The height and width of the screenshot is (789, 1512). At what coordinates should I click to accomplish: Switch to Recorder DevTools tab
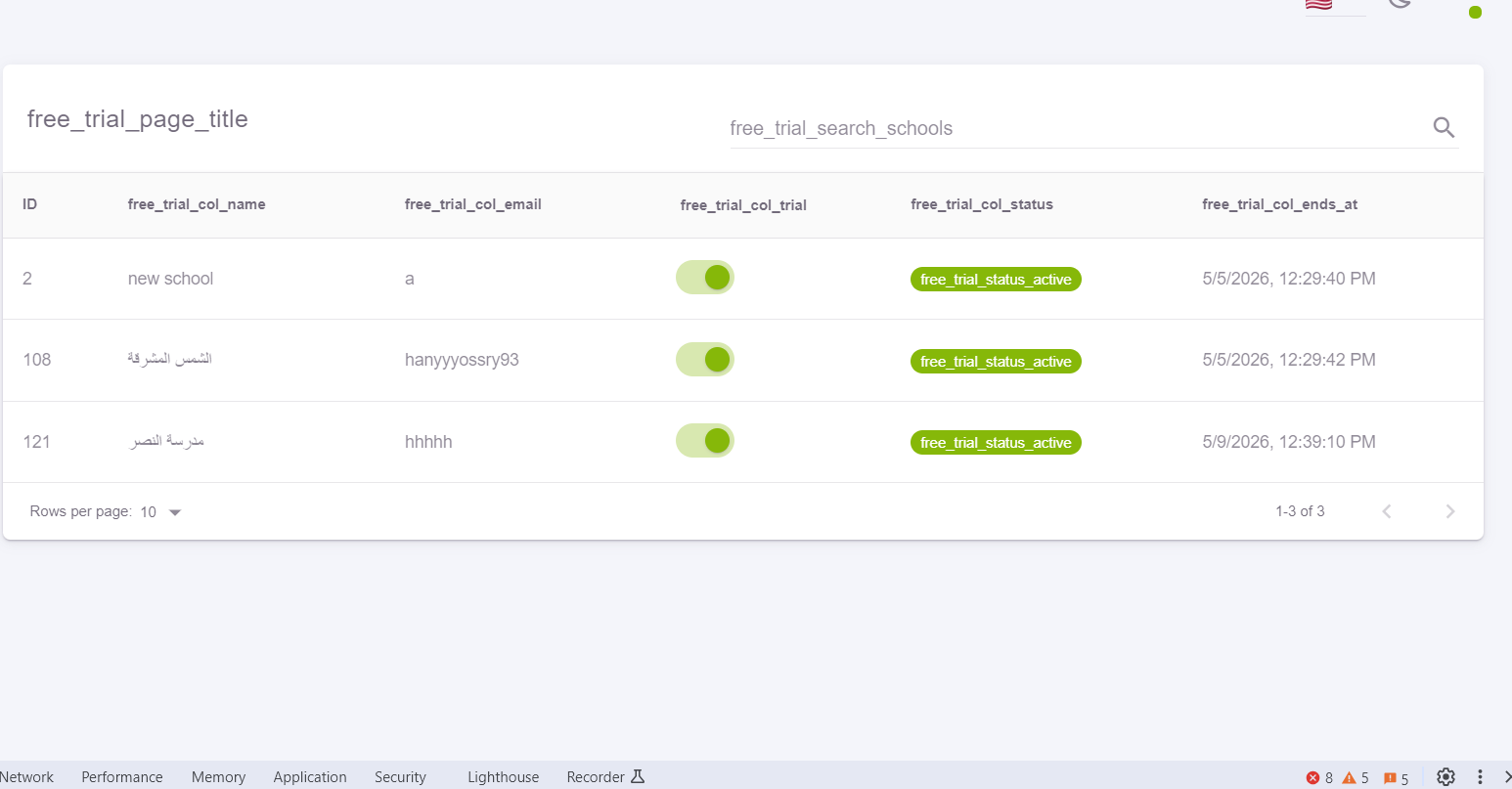pos(605,777)
